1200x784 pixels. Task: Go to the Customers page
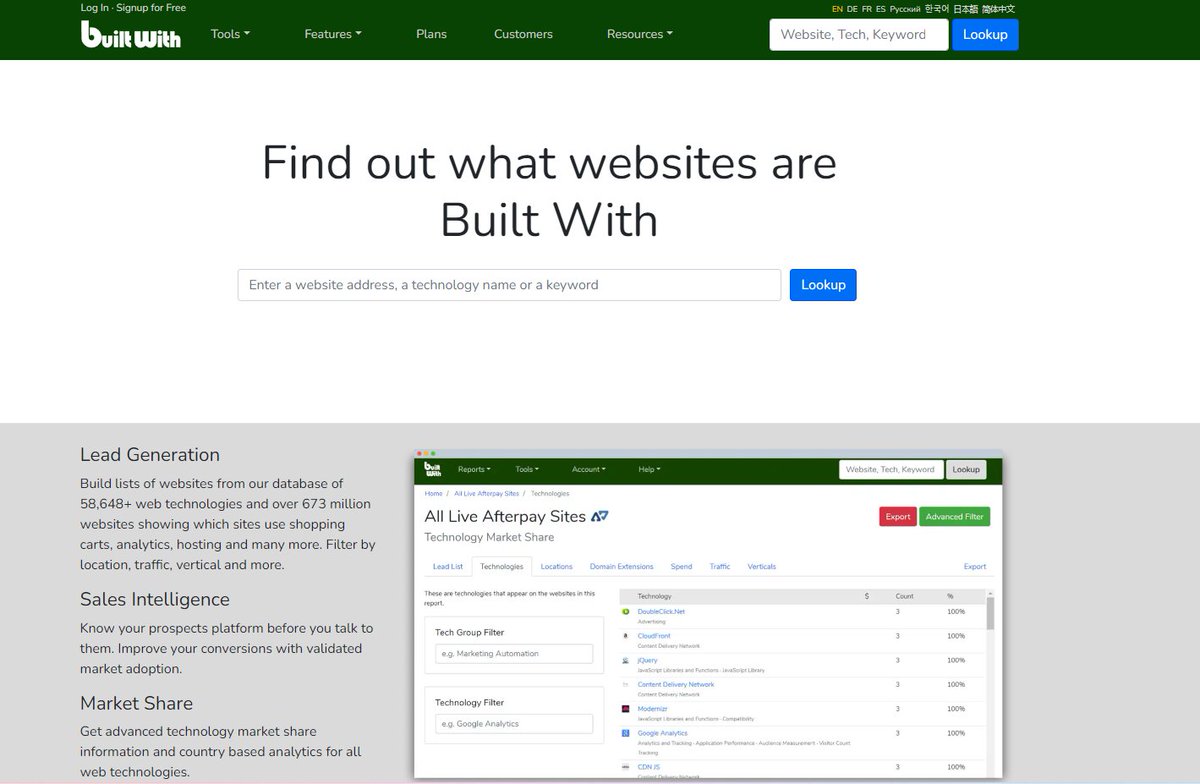point(523,34)
